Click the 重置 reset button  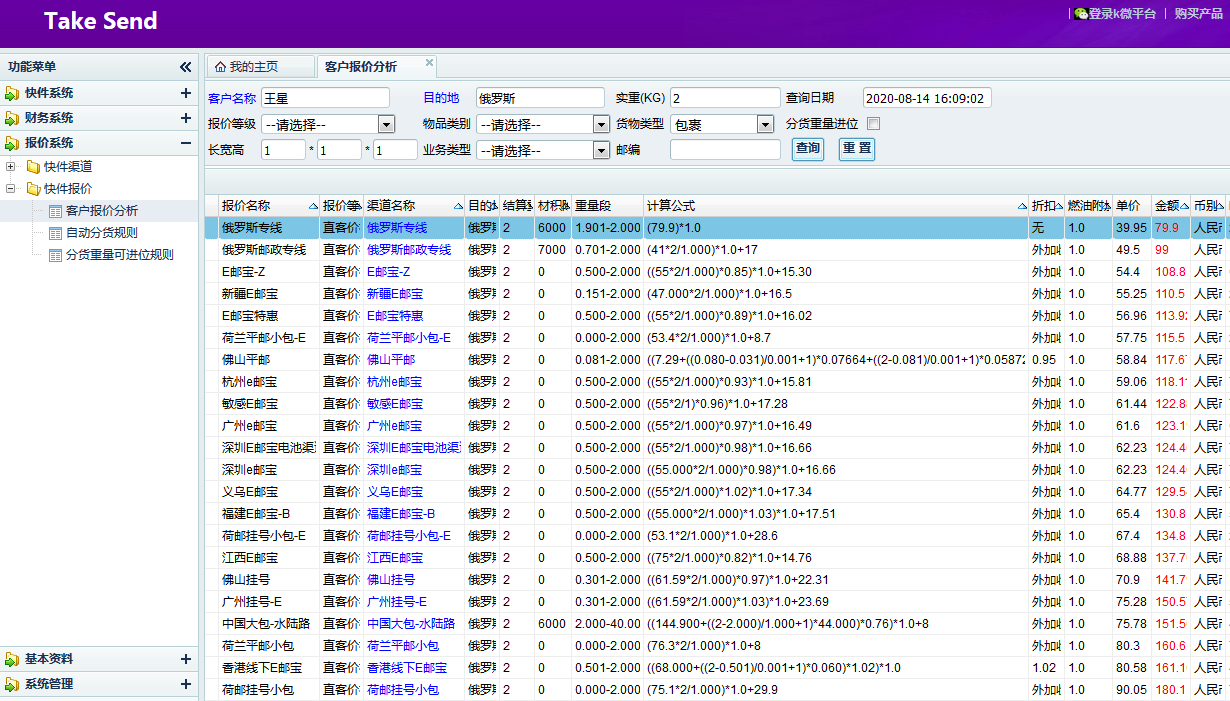click(856, 151)
